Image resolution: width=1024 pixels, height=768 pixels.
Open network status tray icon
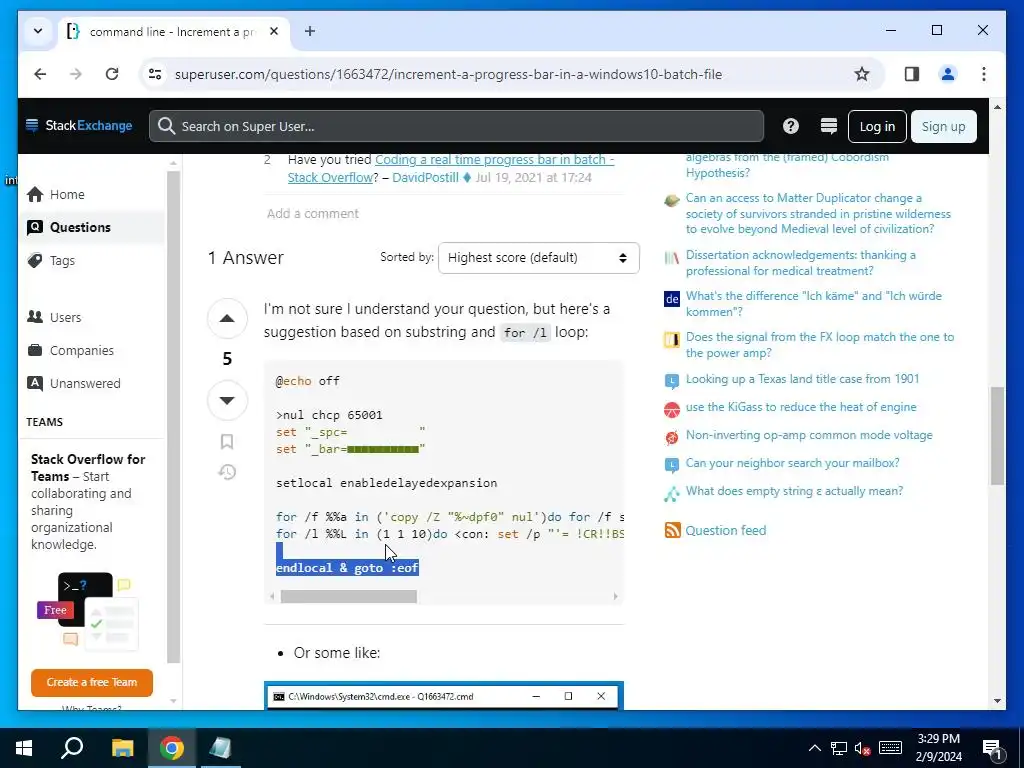click(839, 748)
